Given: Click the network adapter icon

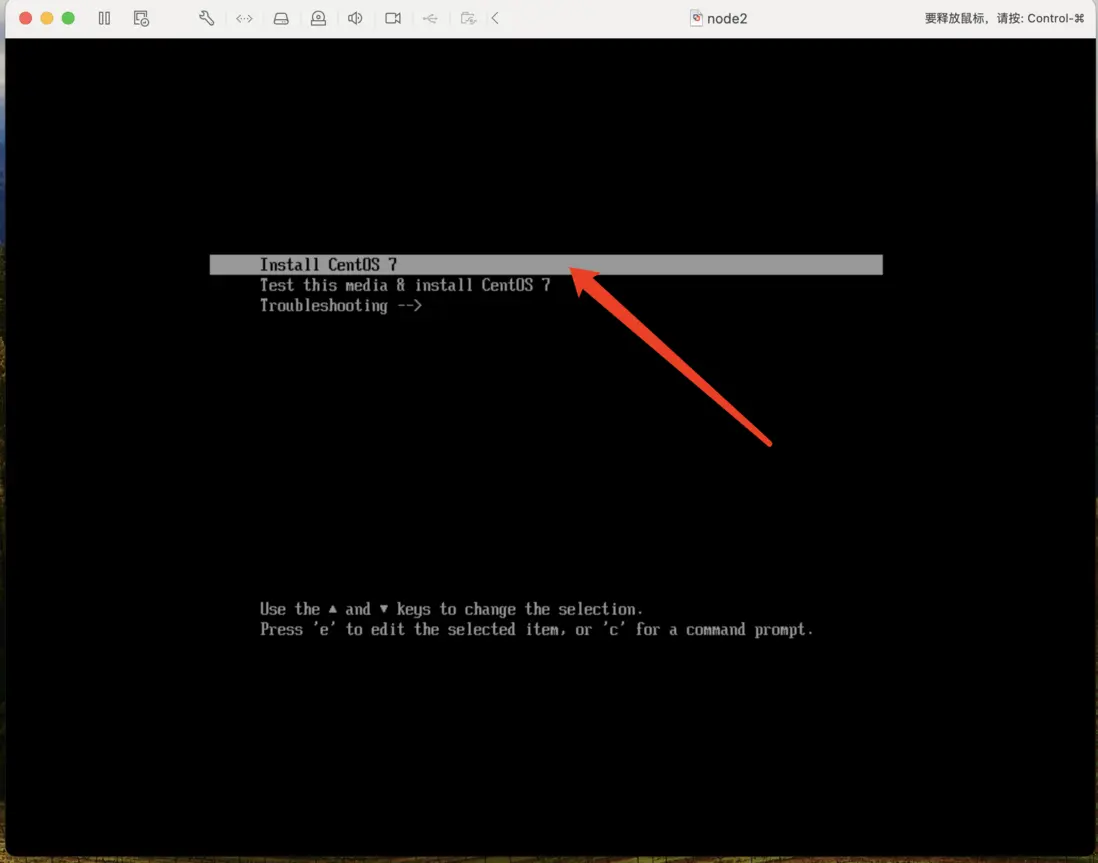Looking at the screenshot, I should point(244,18).
